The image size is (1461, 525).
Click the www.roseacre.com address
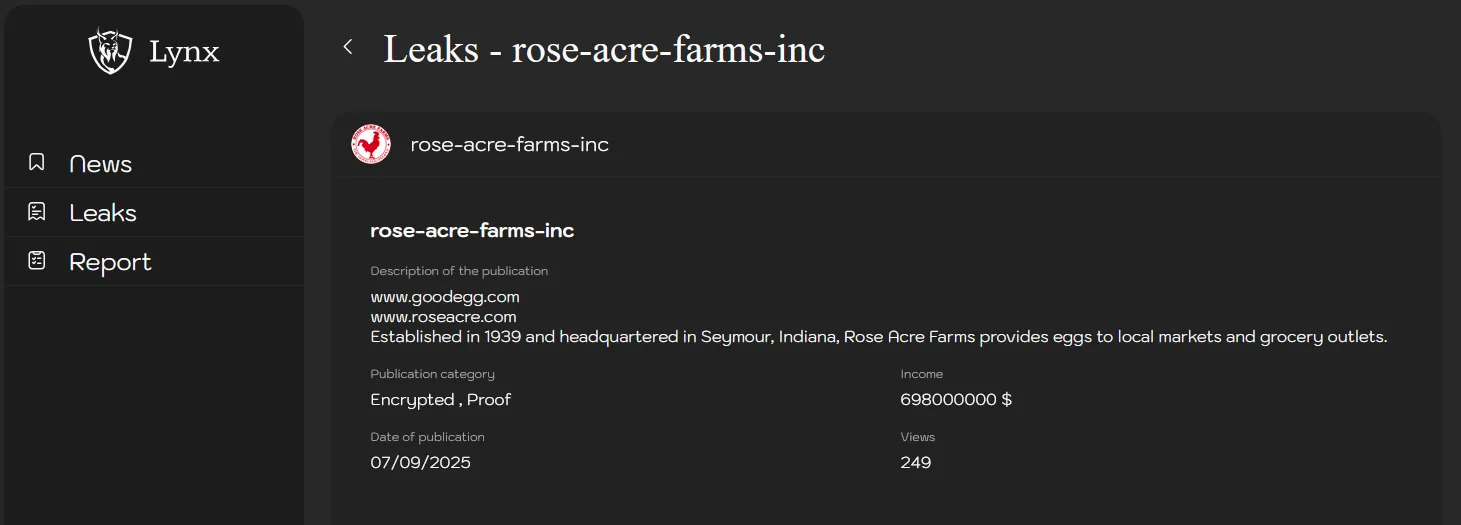coord(443,317)
